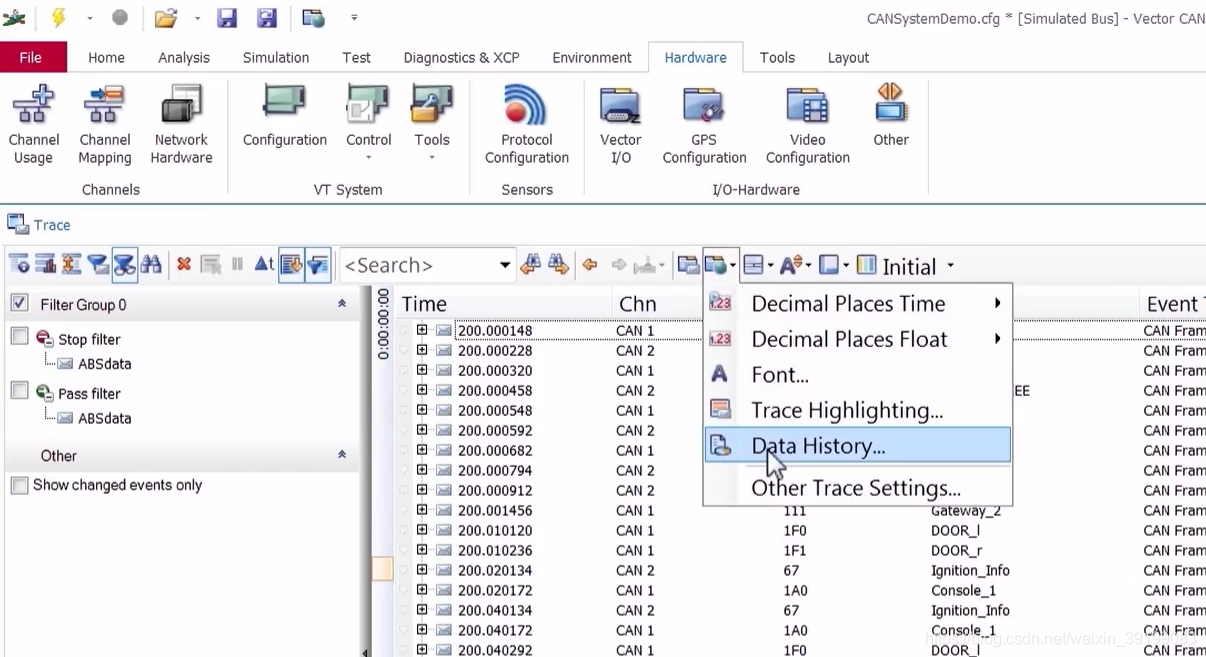Expand the VT System Control dropdown
This screenshot has height=657, width=1206.
[369, 158]
